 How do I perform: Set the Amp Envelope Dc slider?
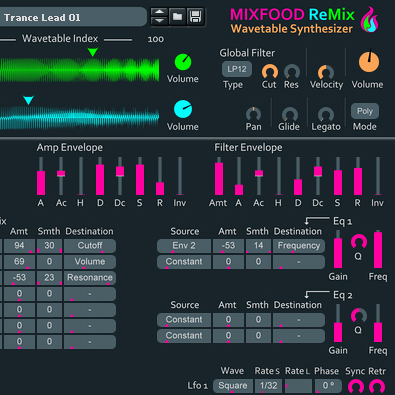pyautogui.click(x=120, y=176)
